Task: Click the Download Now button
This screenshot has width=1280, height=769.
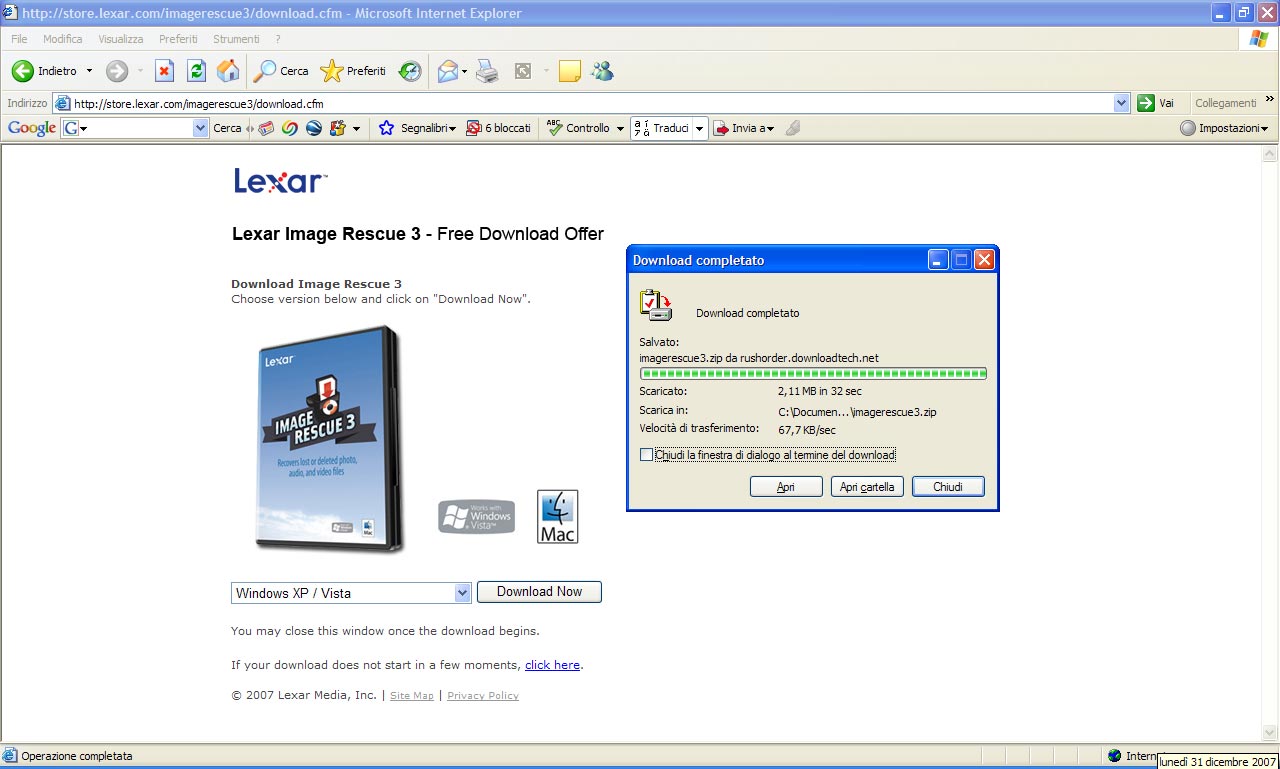Action: [539, 592]
